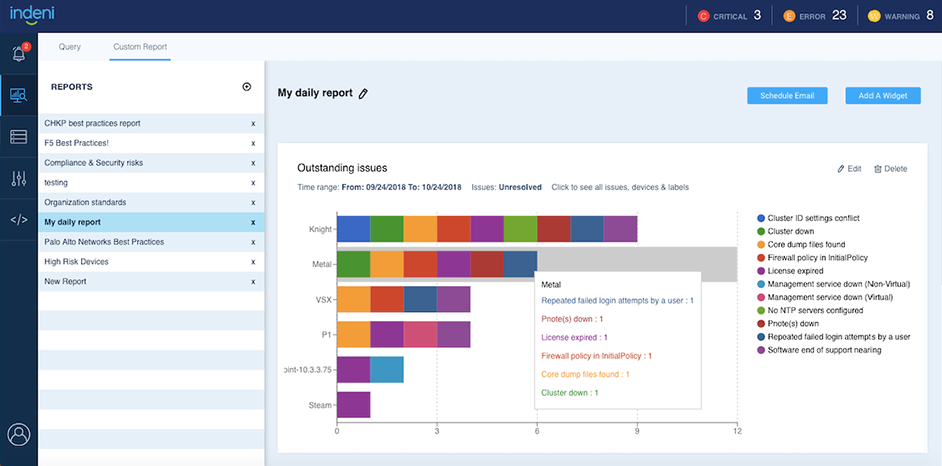Toggle Cluster down legend entry
The width and height of the screenshot is (942, 466).
(x=790, y=231)
